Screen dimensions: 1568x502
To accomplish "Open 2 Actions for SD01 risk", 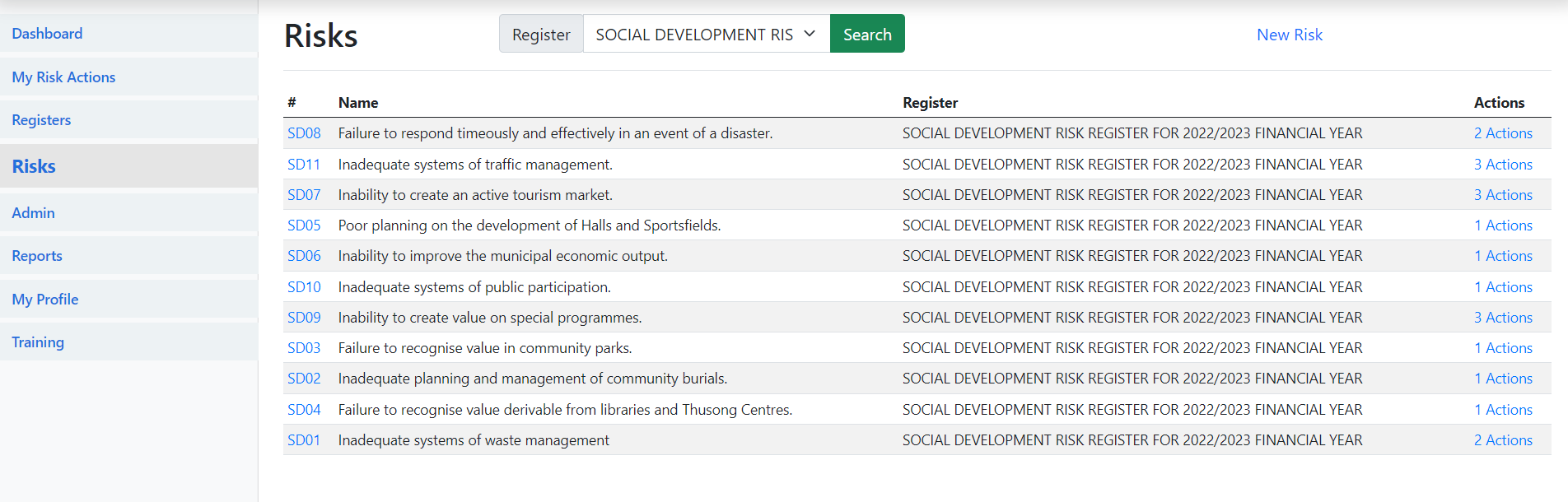I will coord(1503,440).
